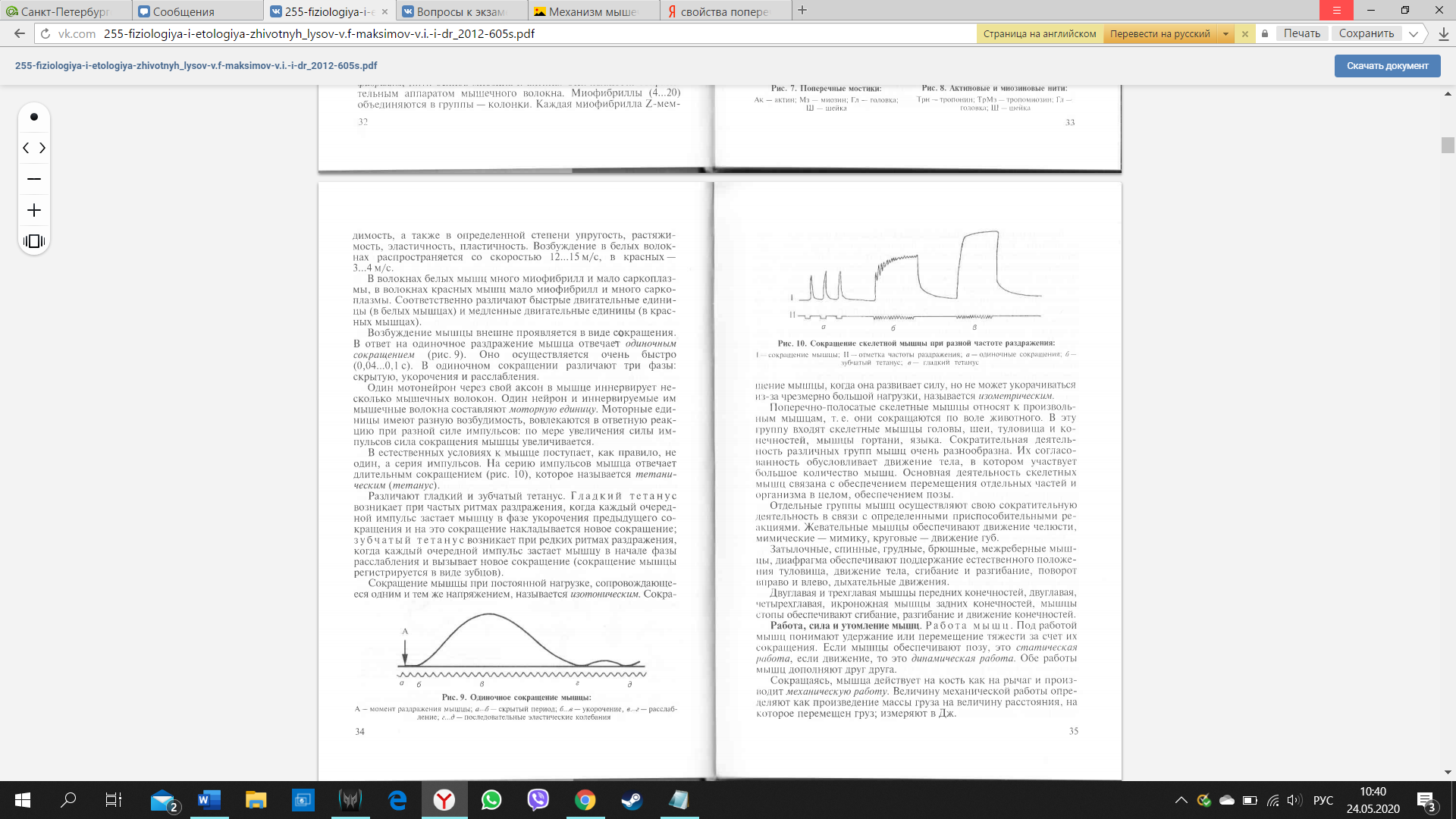This screenshot has width=1456, height=819.
Task: Click Скачать документ button
Action: tap(1387, 66)
